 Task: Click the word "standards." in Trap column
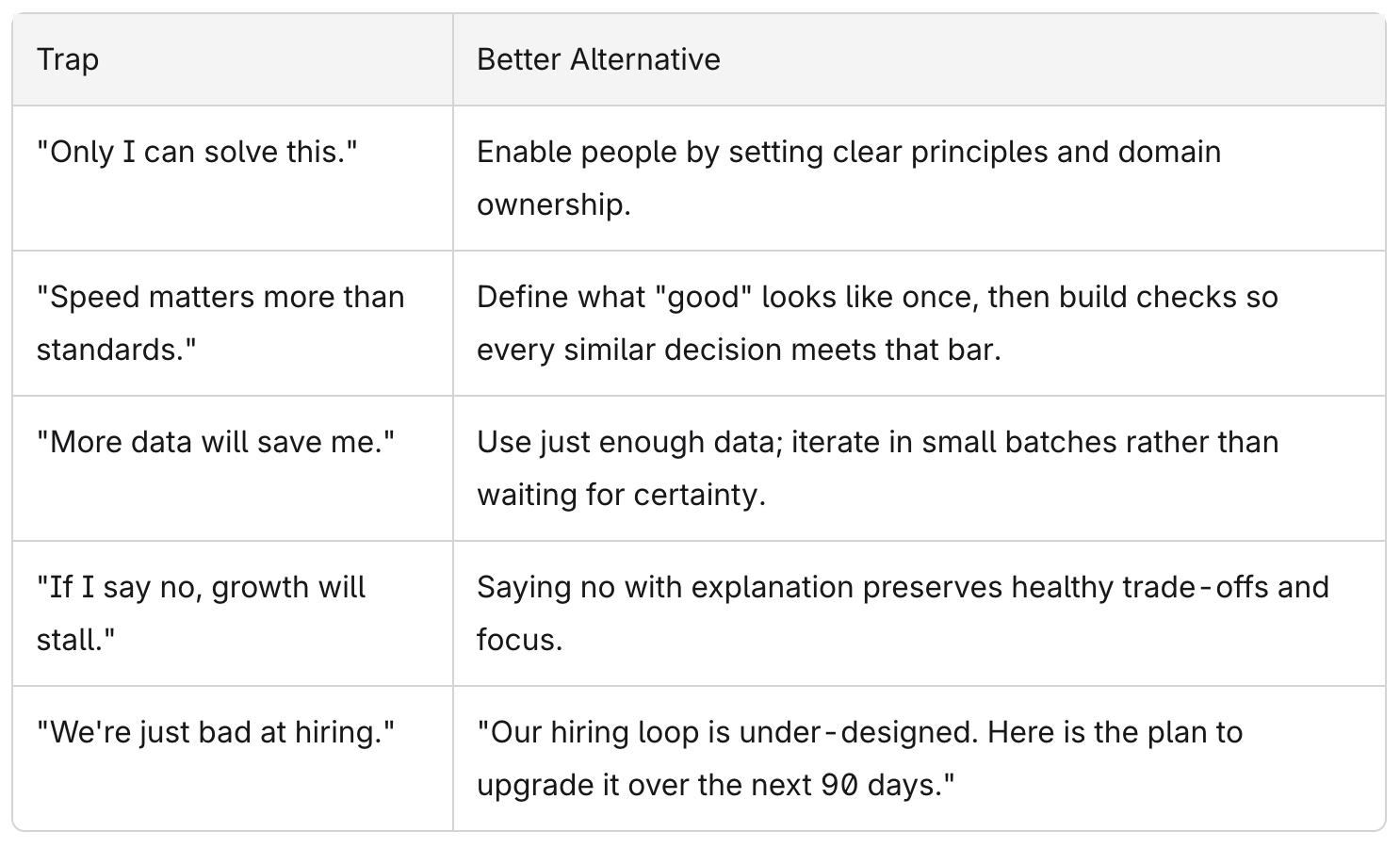click(117, 351)
